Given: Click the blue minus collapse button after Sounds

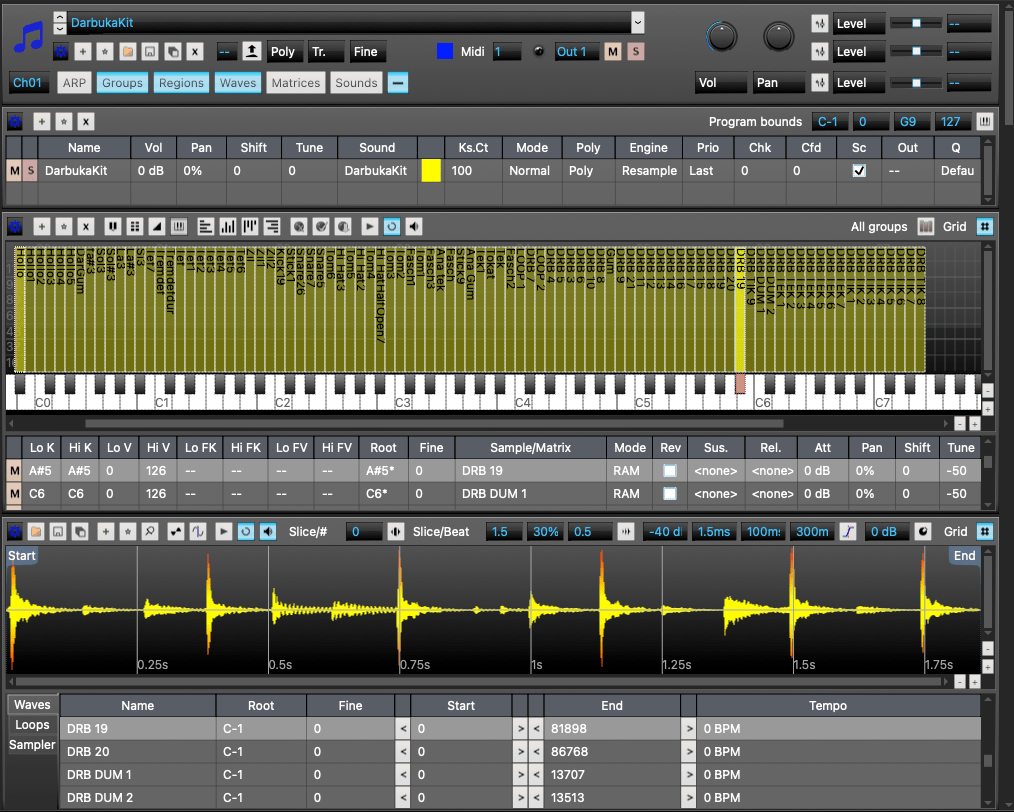Looking at the screenshot, I should tap(398, 83).
